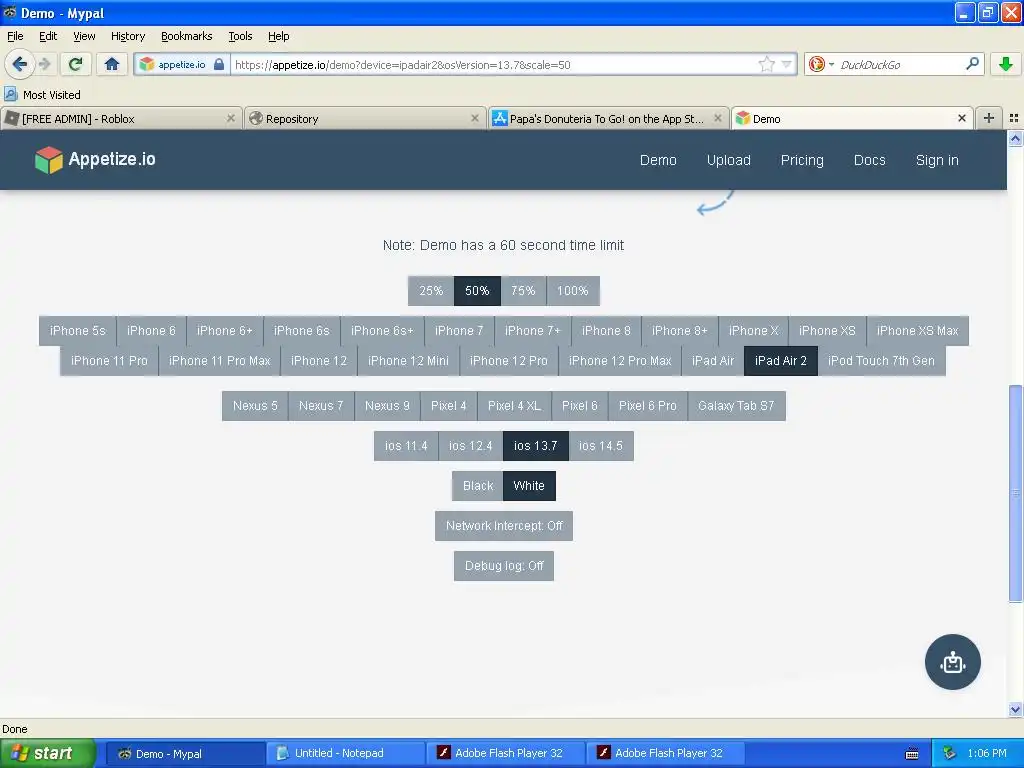Open the green Downloads arrow button
Screen dimensions: 1024x768
pyautogui.click(x=1006, y=64)
